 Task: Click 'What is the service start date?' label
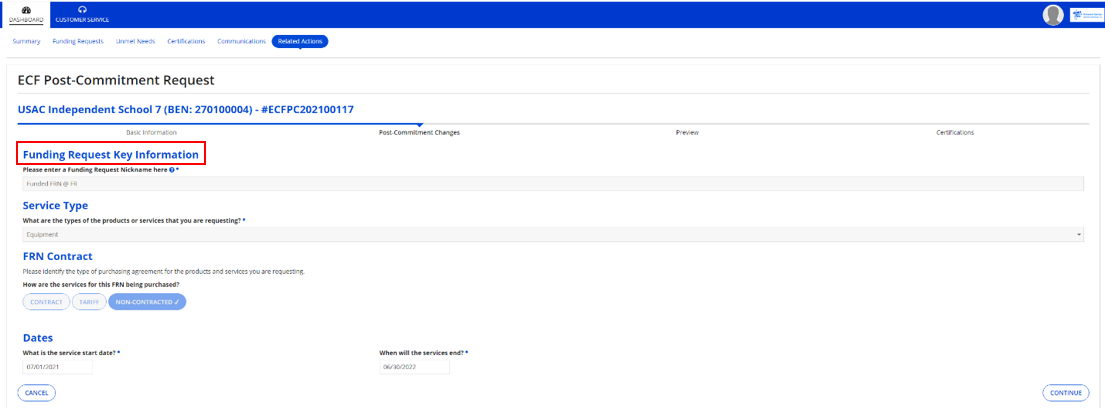coord(68,352)
